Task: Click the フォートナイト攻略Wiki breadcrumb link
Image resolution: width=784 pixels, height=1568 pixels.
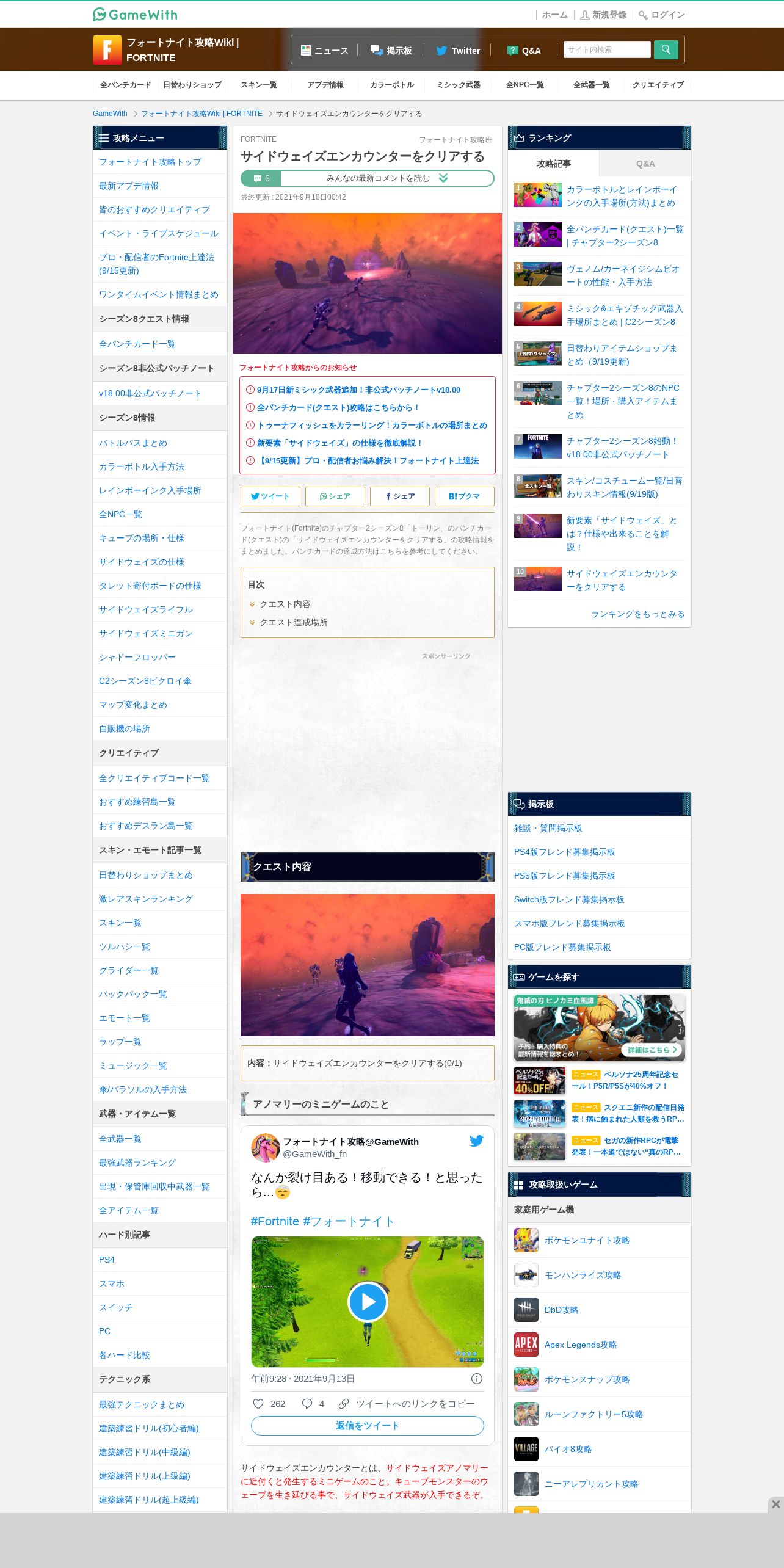Action: tap(201, 114)
